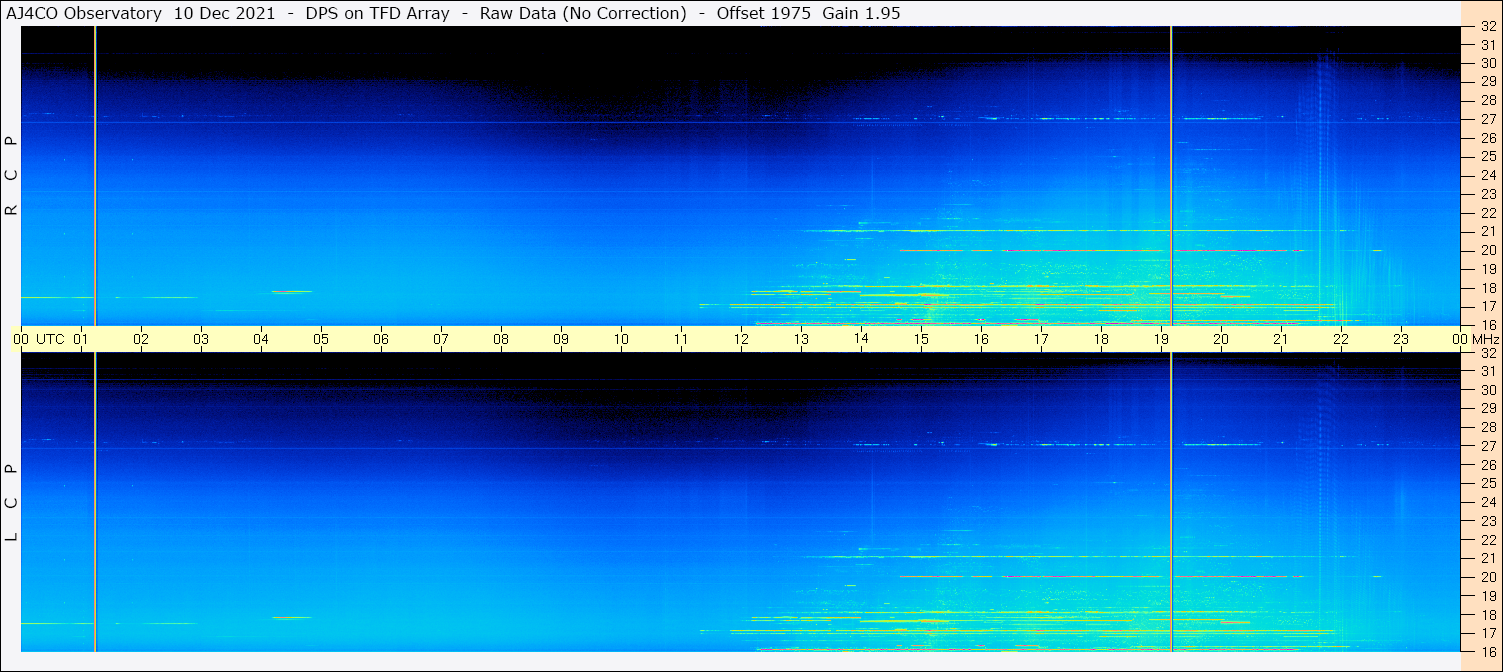Click the pink marker near 19 UTC in LCP panel

click(1171, 502)
